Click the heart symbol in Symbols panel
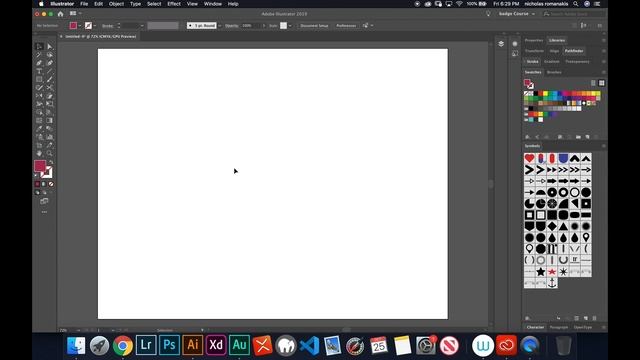 (x=529, y=158)
